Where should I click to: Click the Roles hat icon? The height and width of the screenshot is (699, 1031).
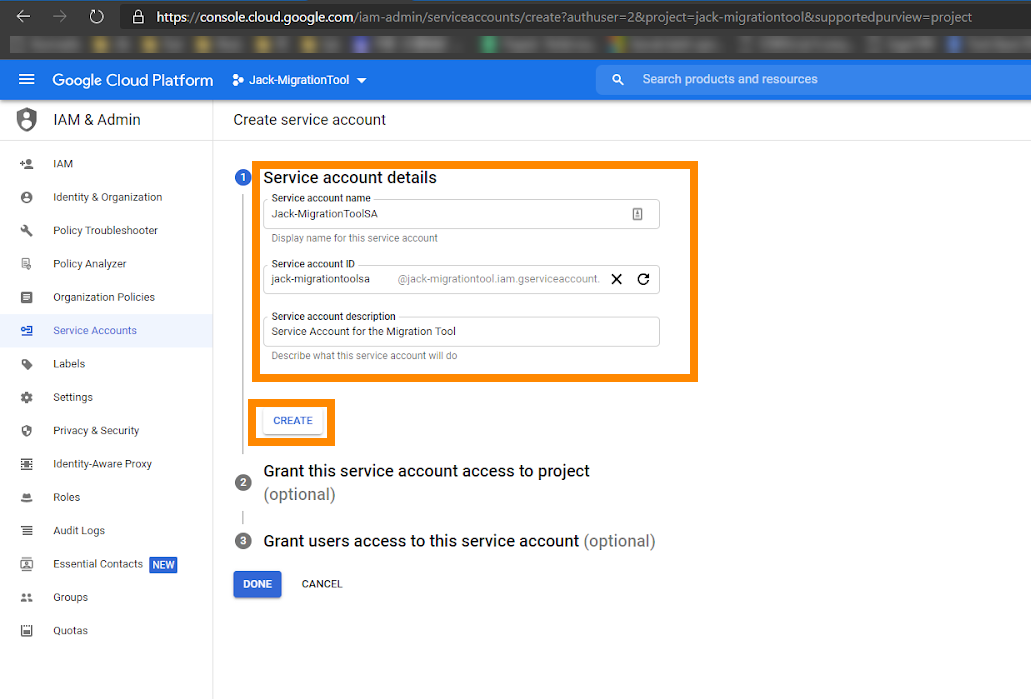pyautogui.click(x=26, y=497)
